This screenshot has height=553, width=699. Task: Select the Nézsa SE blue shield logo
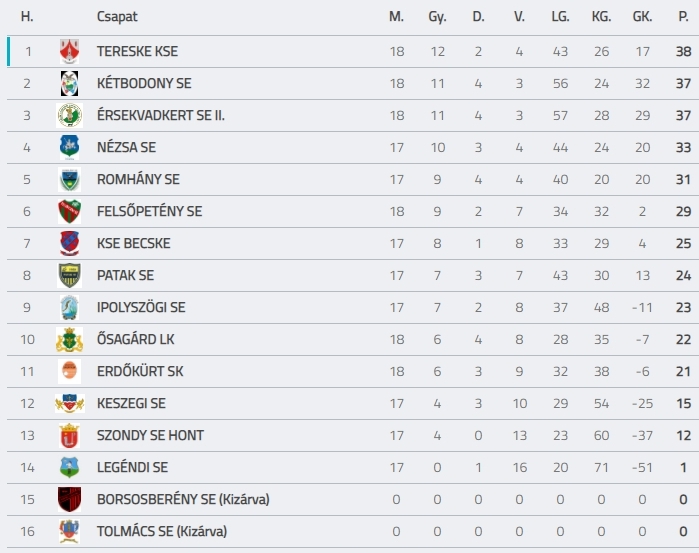coord(70,148)
